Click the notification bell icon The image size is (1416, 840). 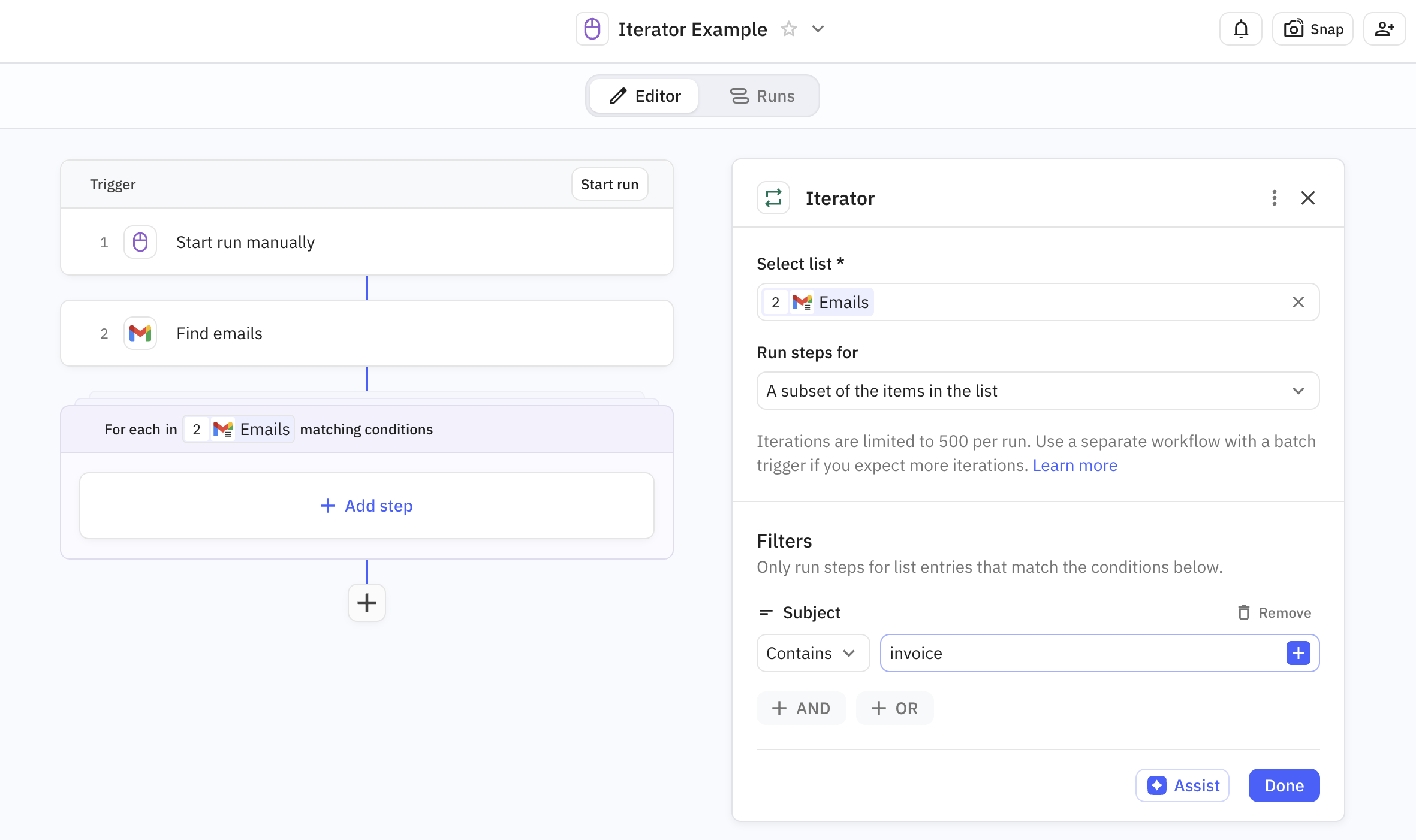(1240, 29)
